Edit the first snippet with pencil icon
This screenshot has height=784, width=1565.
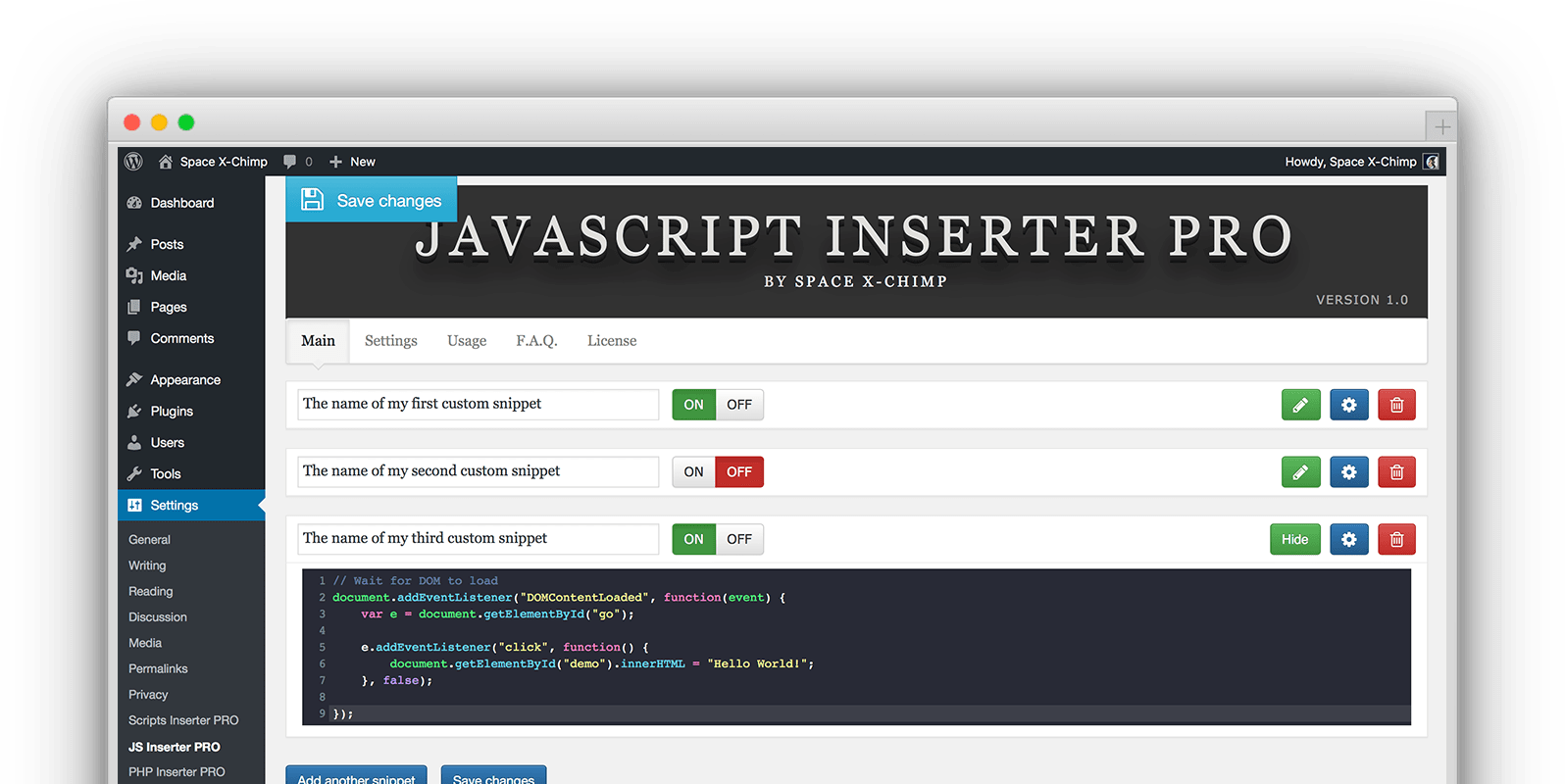1300,405
